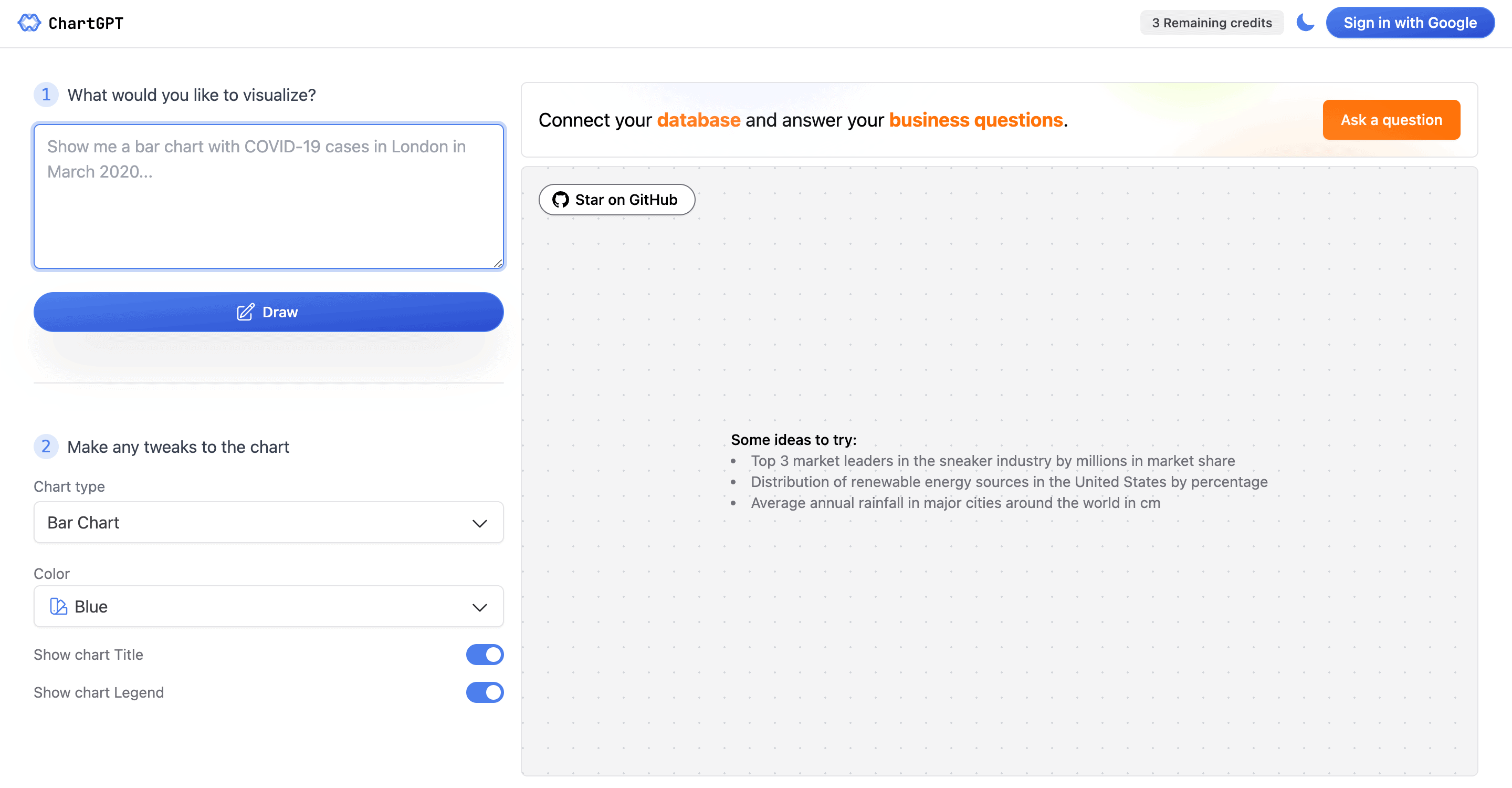This screenshot has width=1512, height=788.
Task: Click the GitHub octocat icon
Action: pyautogui.click(x=561, y=200)
